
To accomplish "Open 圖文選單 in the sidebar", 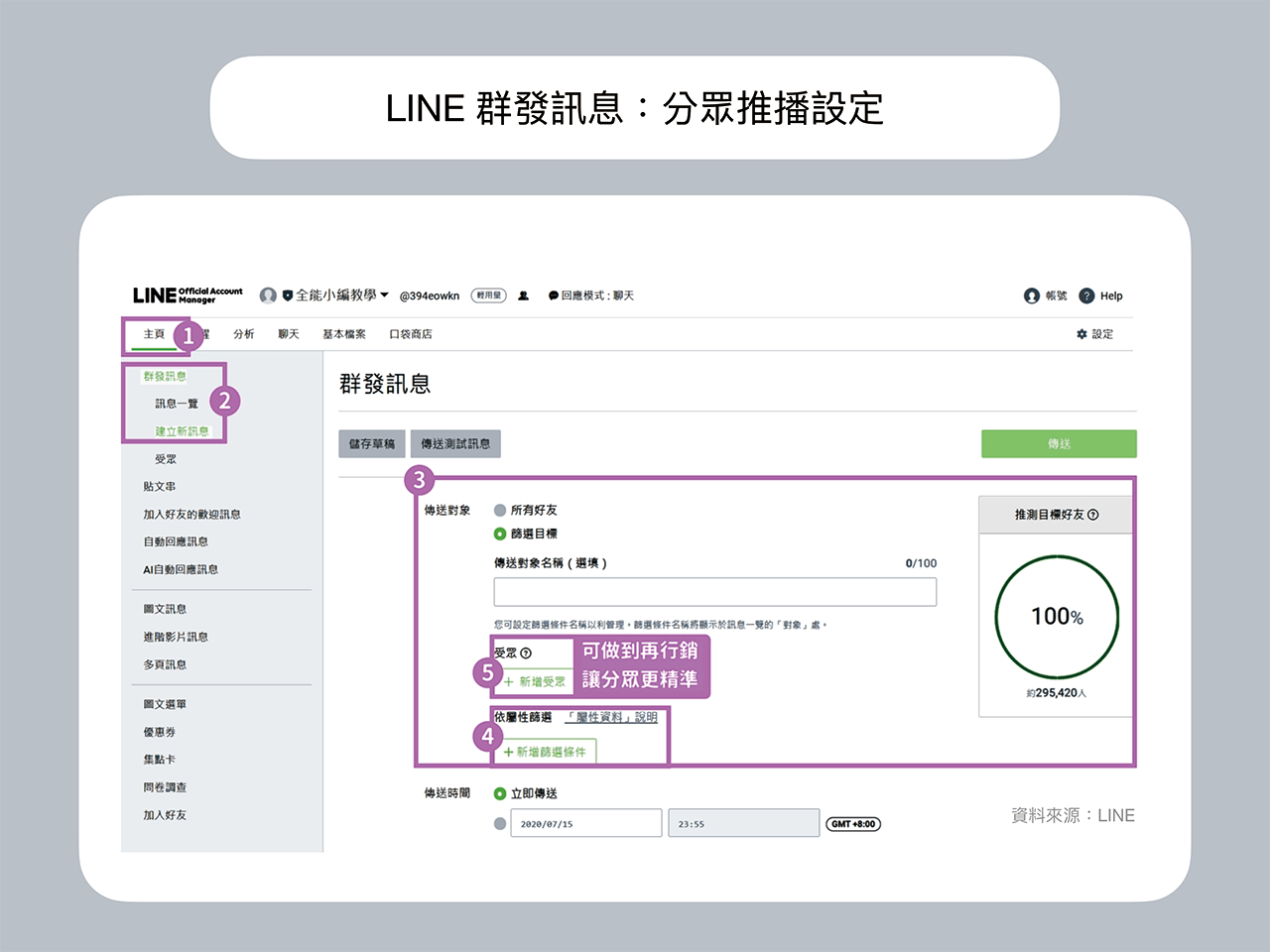I will pos(165,704).
